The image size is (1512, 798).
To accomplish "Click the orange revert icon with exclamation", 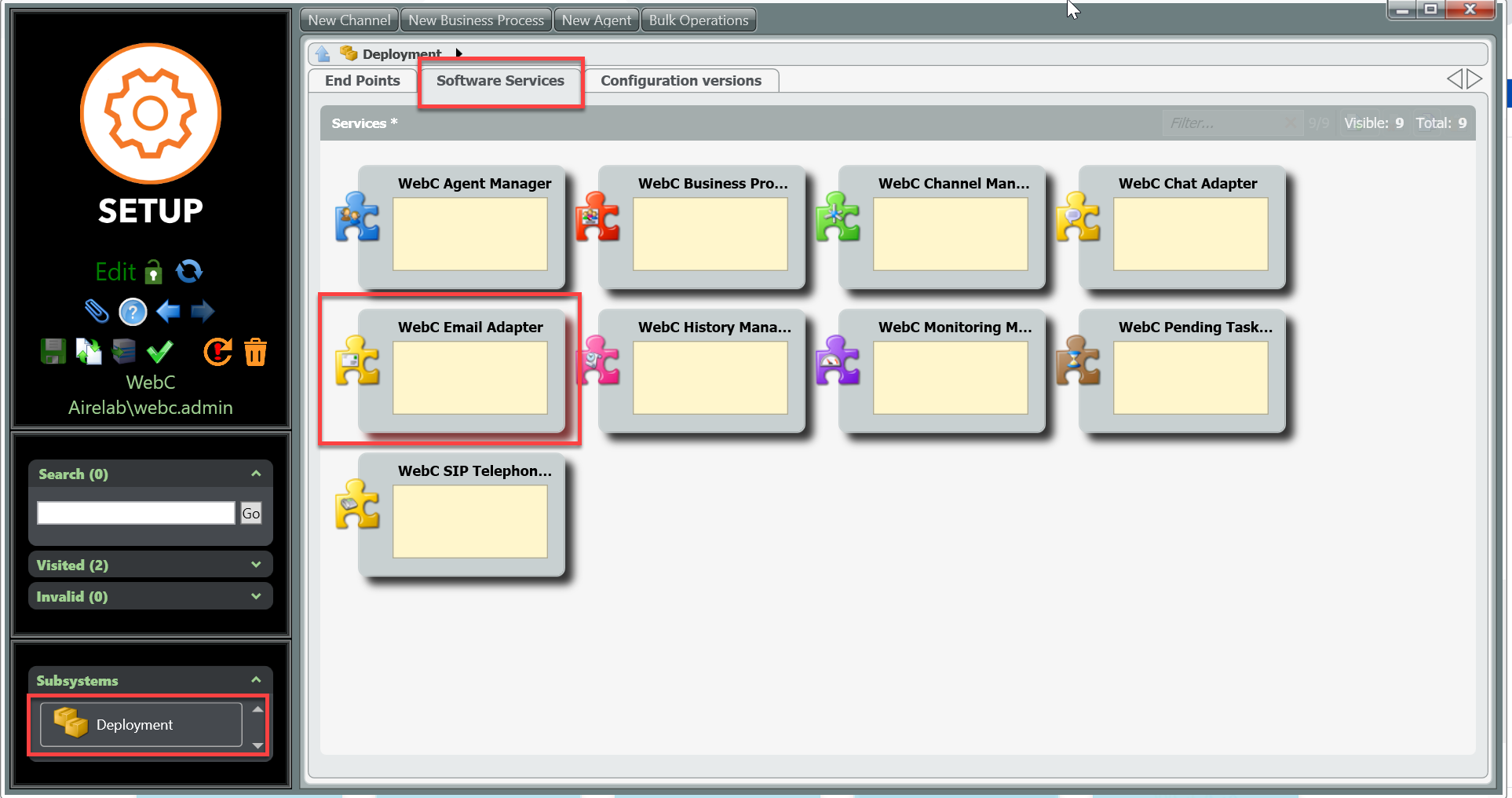I will point(217,351).
